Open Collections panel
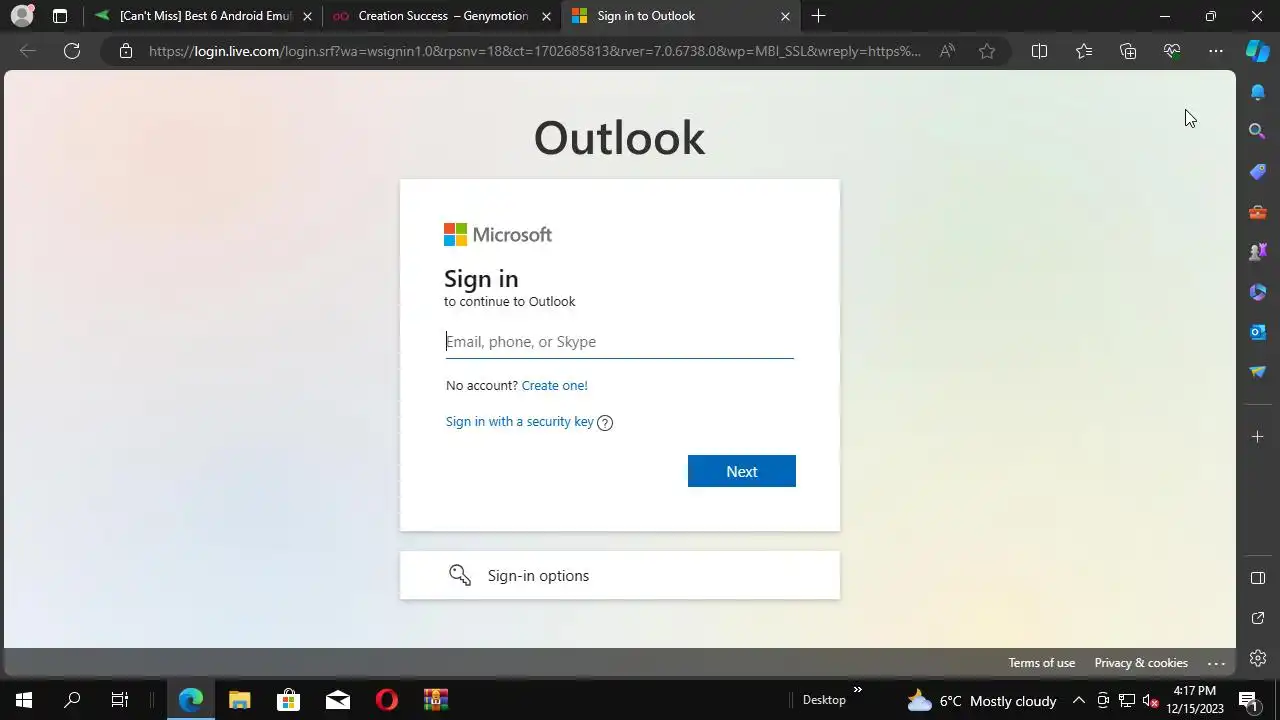1280x720 pixels. 1128,51
